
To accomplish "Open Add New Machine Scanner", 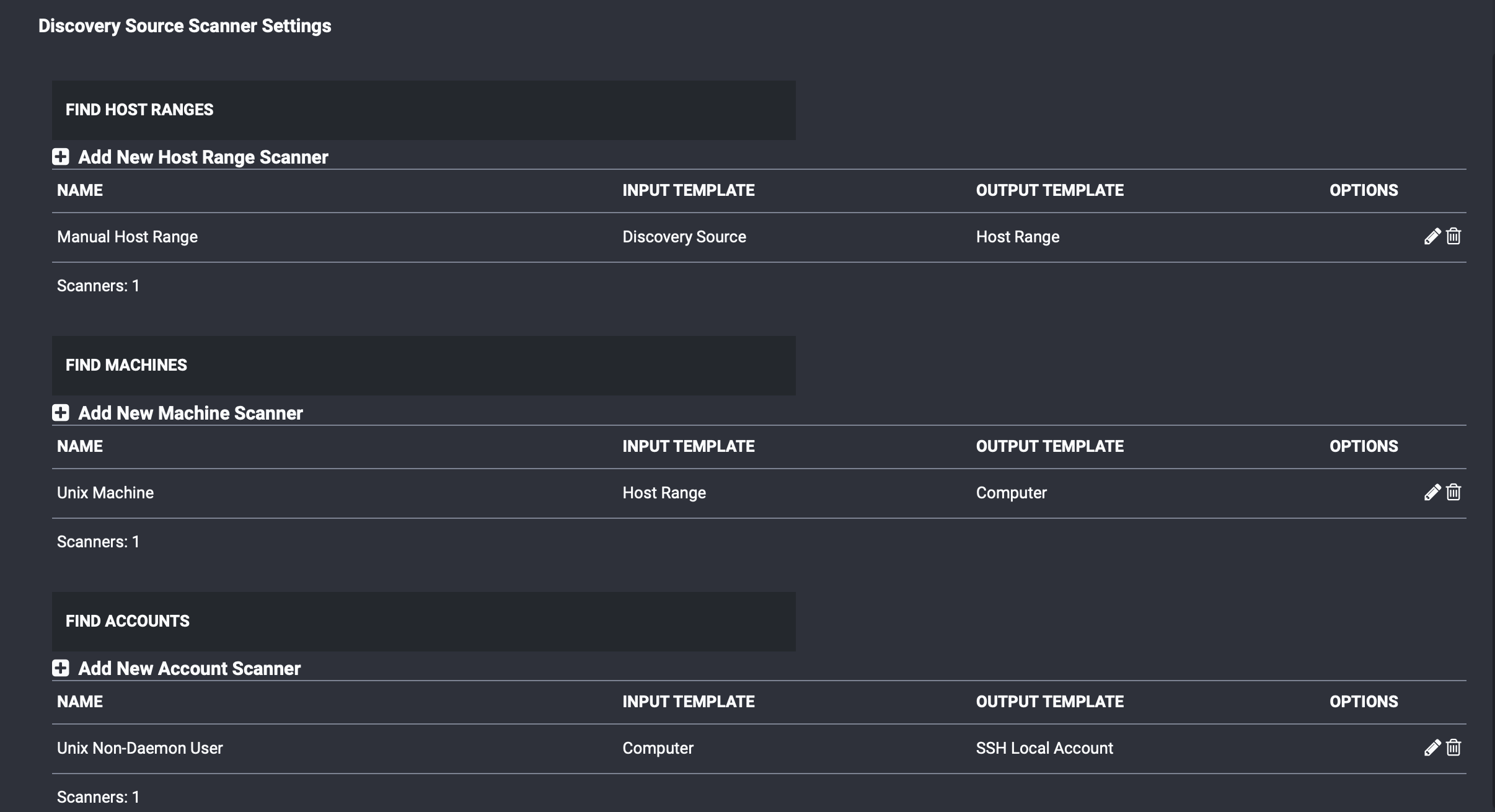I will (190, 413).
